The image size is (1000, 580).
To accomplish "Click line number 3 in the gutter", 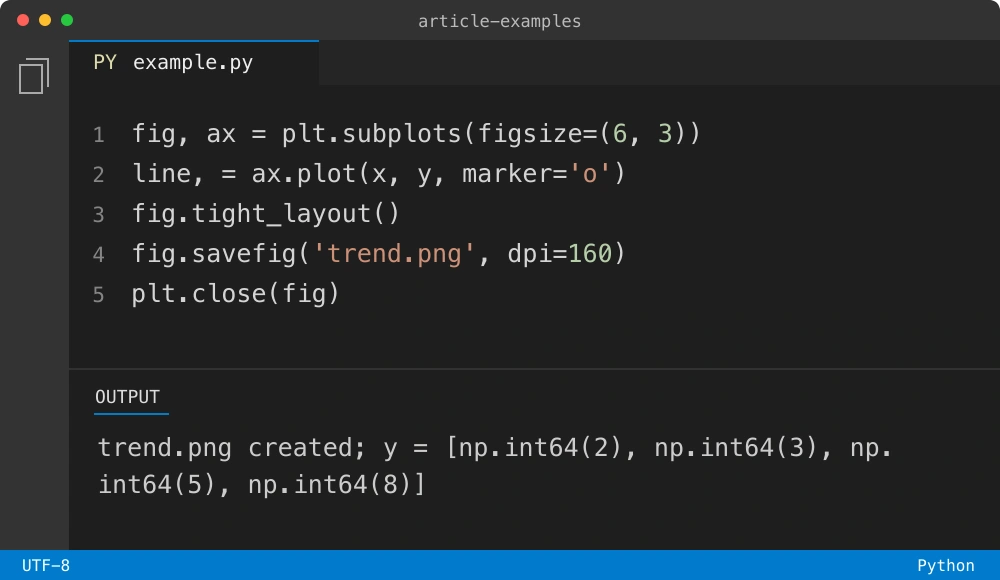I will click(x=98, y=214).
